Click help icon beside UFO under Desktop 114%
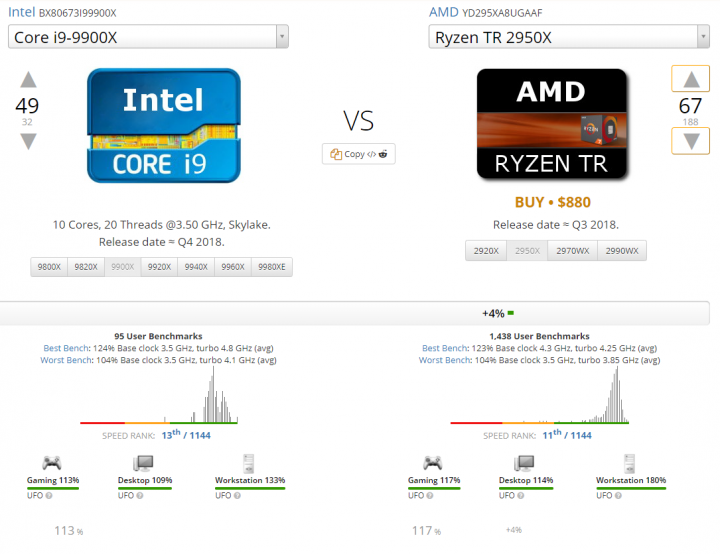Screen dimensions: 720x554 [521, 496]
